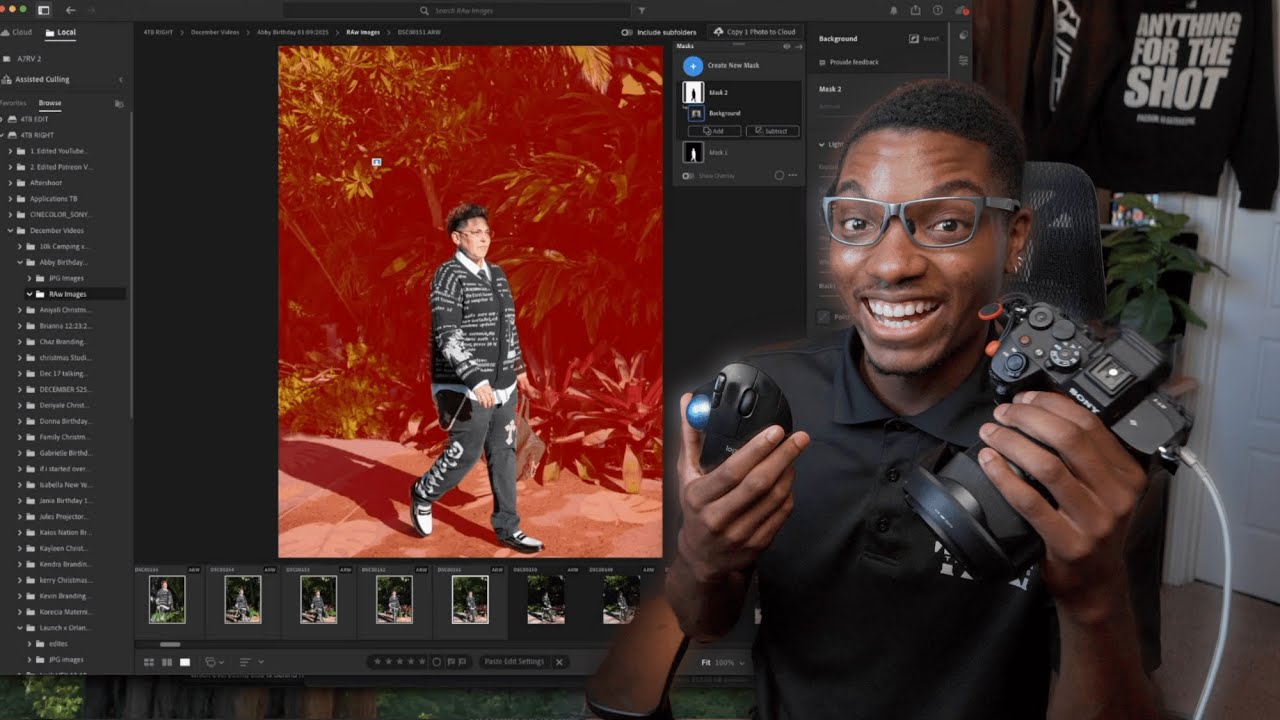Image resolution: width=1280 pixels, height=720 pixels.
Task: Switch to single photo detail view icon
Action: (185, 662)
